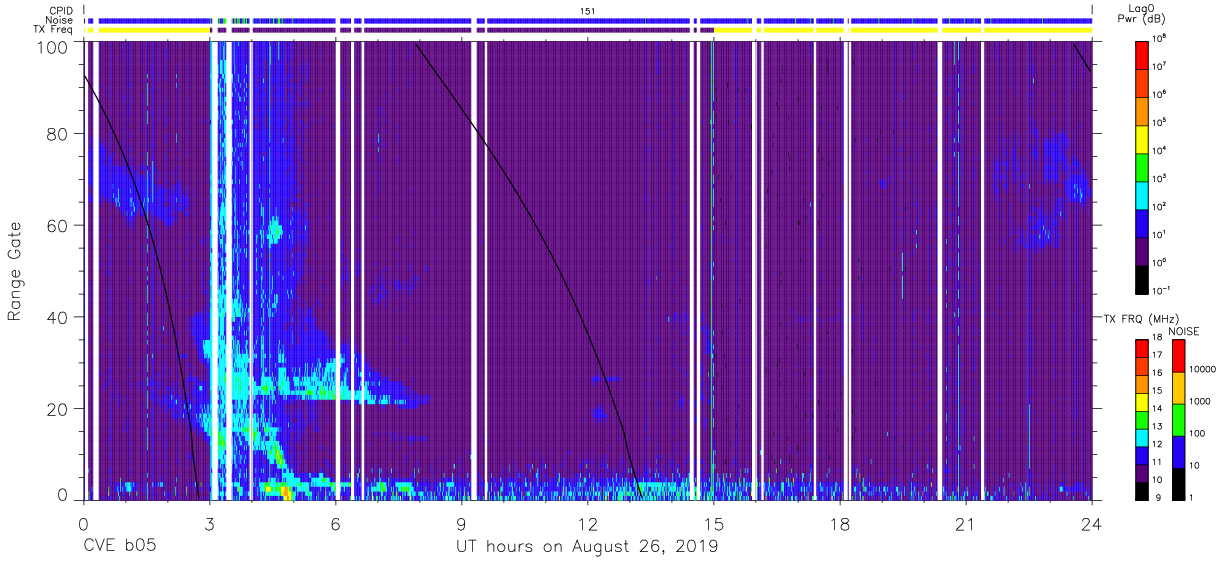Click the cyan segment of the TX FRQ colorbar
1228x567 pixels.
click(1142, 438)
